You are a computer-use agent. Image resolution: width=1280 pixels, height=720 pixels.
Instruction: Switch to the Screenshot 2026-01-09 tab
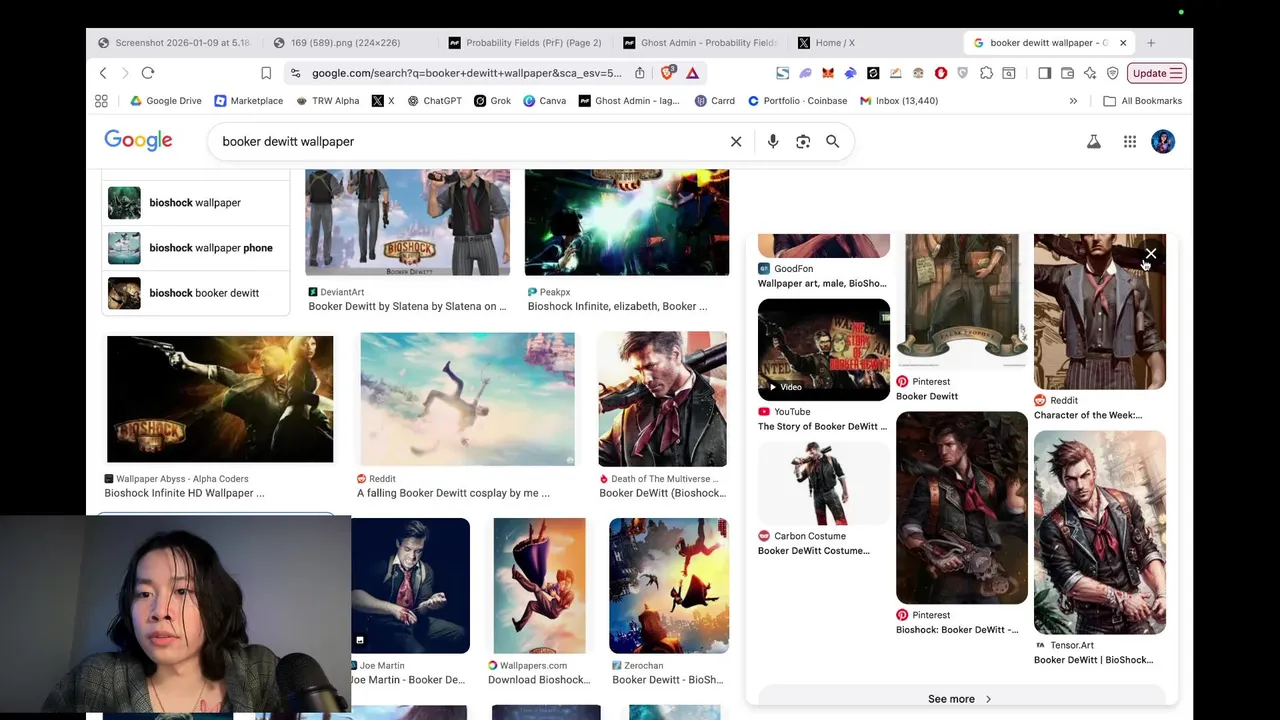click(174, 43)
